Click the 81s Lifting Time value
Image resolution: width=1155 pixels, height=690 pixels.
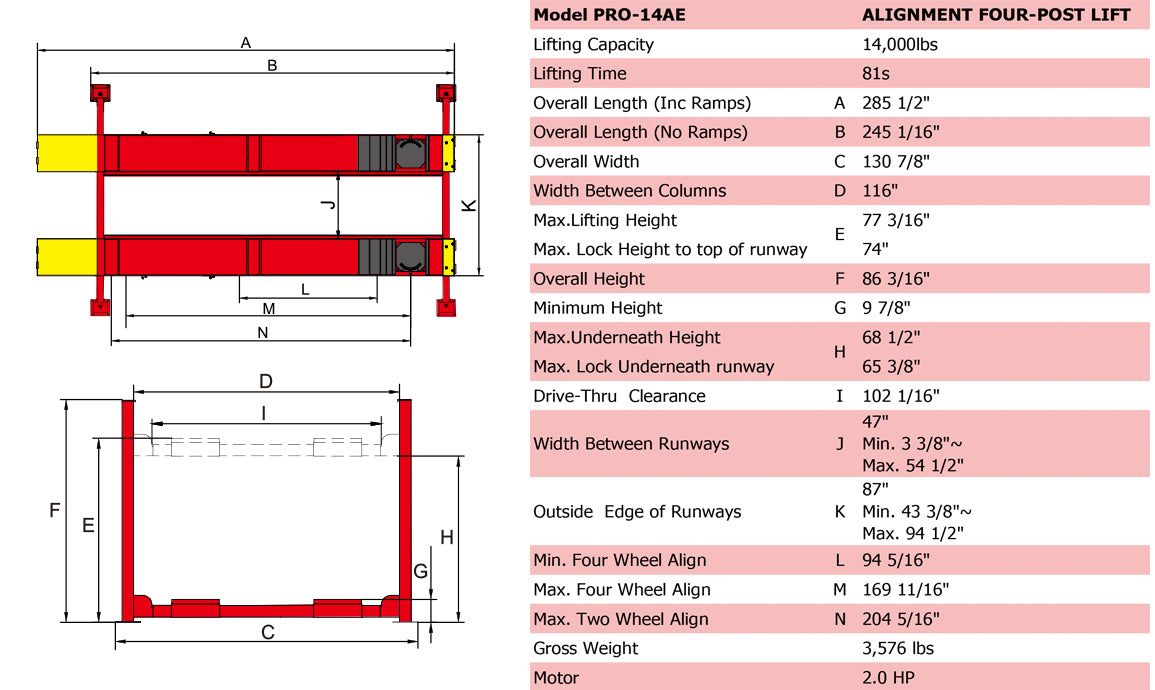point(876,73)
